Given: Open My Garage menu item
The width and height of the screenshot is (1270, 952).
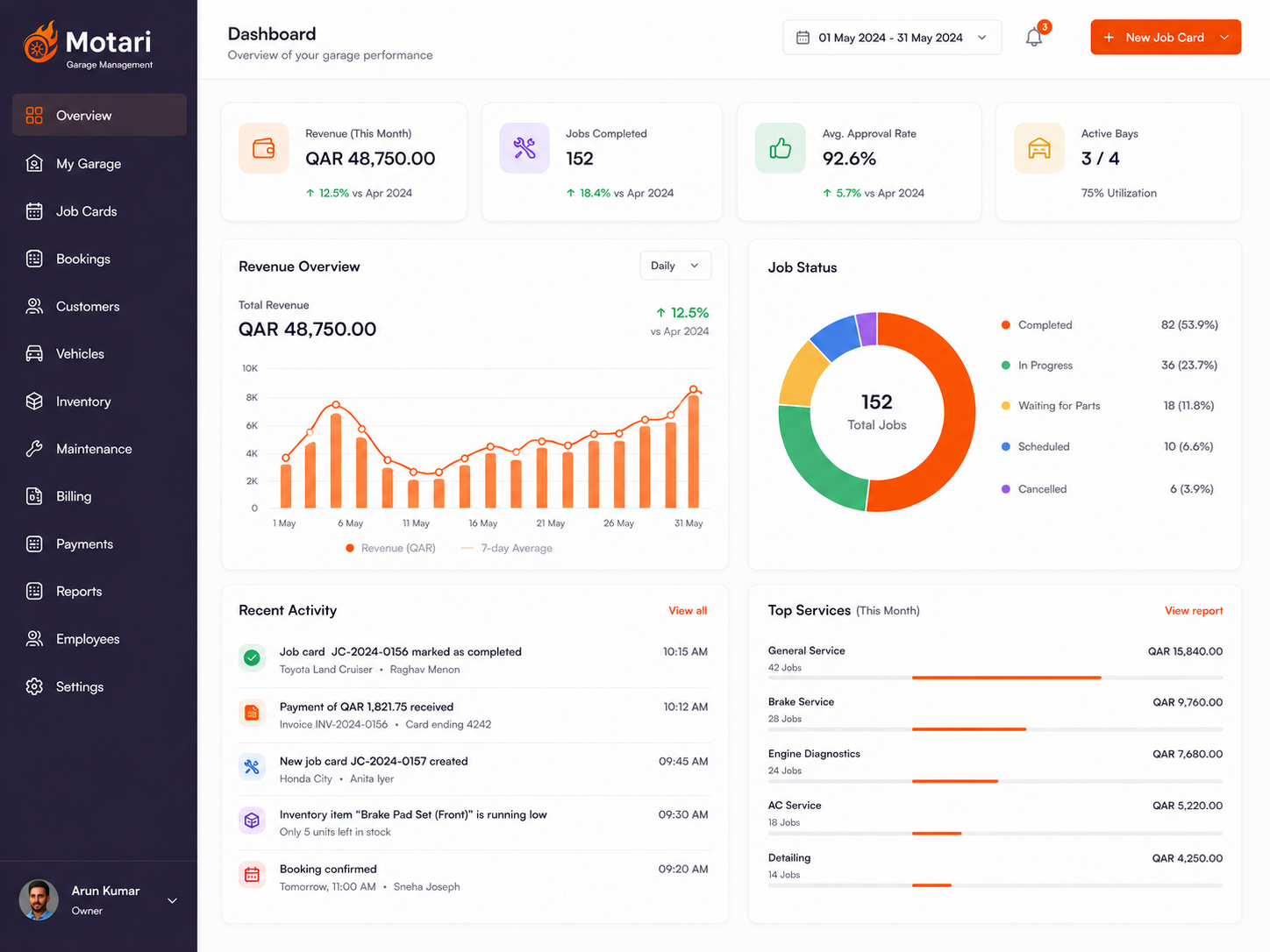Looking at the screenshot, I should (99, 163).
